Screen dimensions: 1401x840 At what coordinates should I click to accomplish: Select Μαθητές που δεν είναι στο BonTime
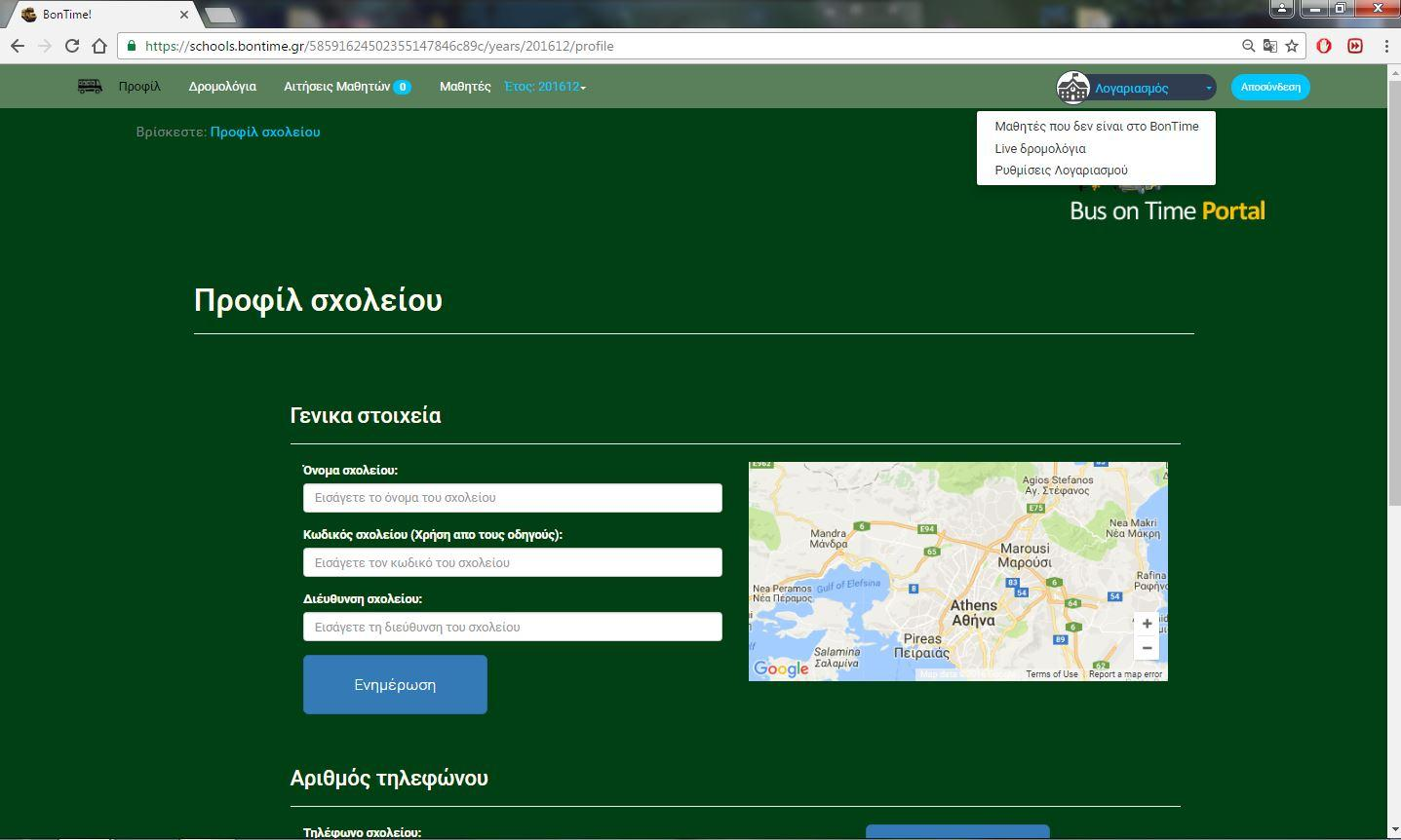tap(1096, 126)
